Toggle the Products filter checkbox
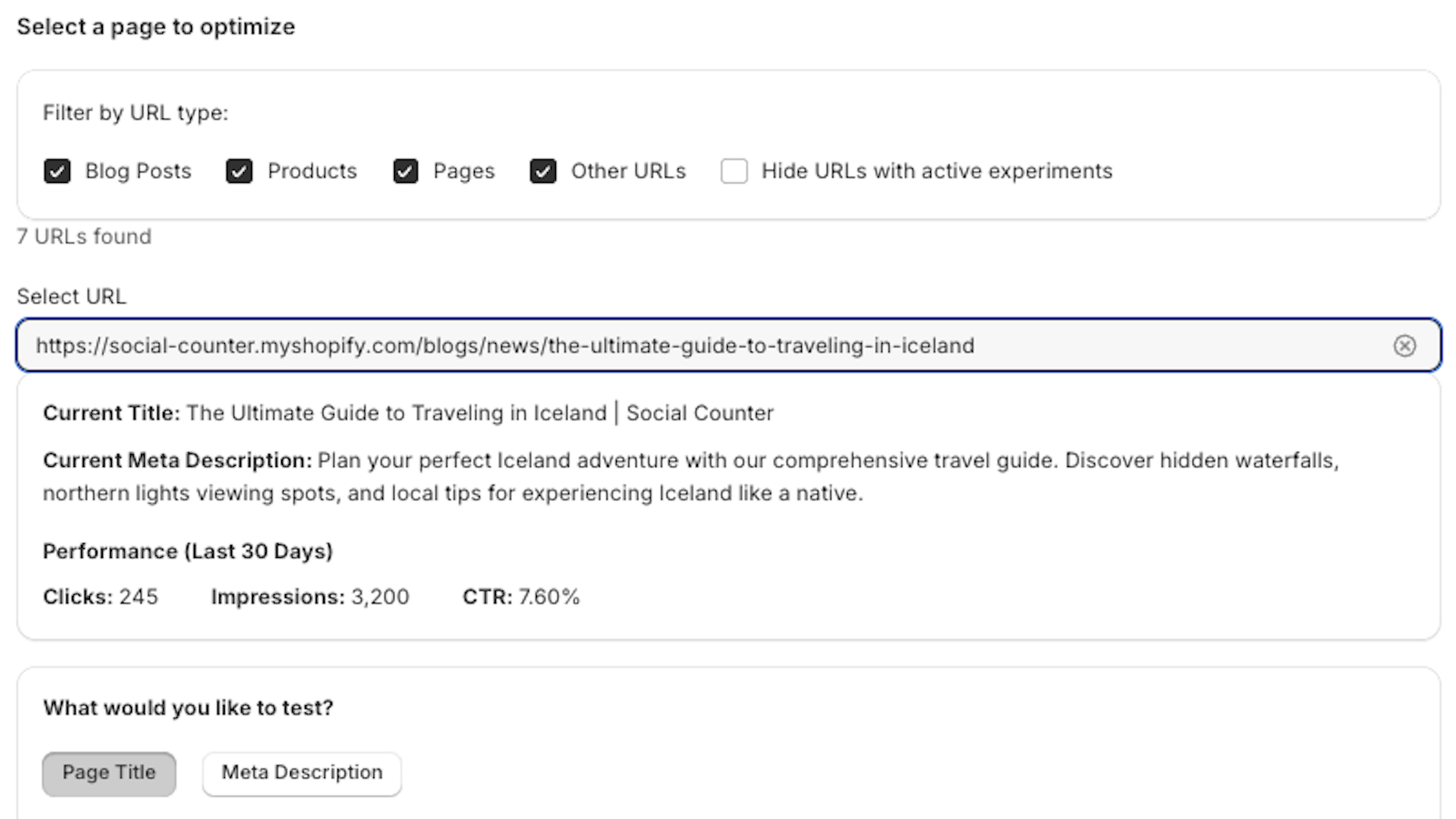1456x819 pixels. tap(239, 171)
